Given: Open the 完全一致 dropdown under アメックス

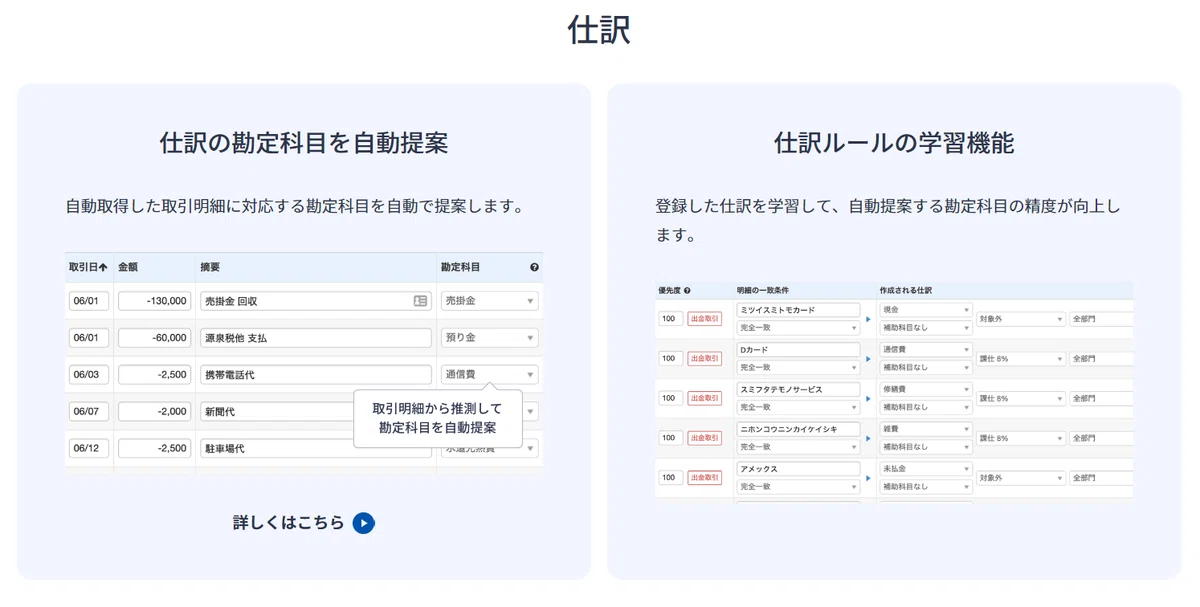Looking at the screenshot, I should coord(798,486).
